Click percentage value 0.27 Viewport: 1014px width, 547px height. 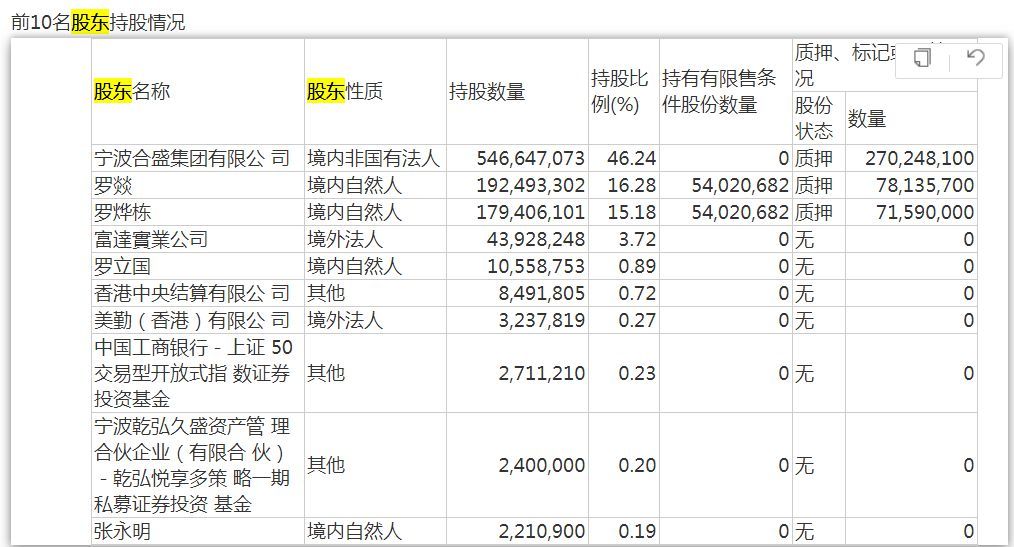point(637,321)
